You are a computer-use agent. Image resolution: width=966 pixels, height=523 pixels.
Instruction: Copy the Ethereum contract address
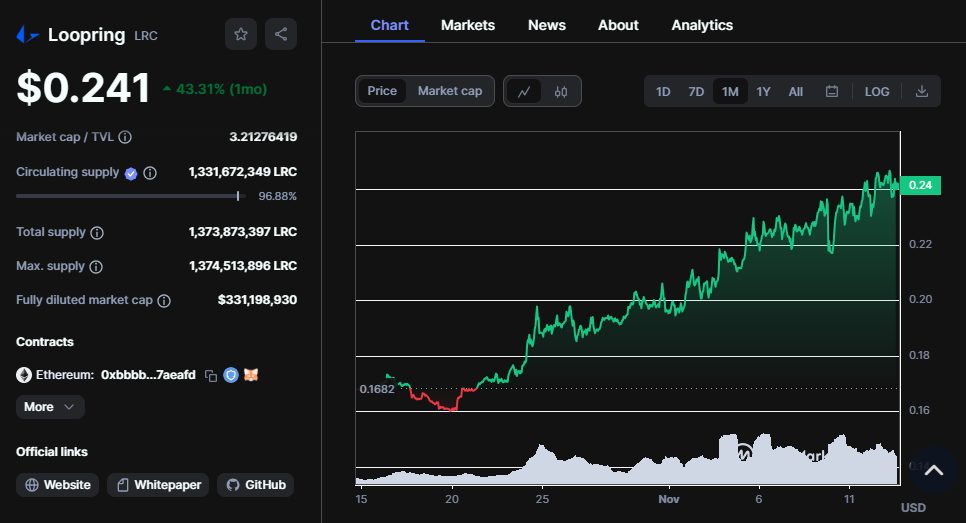211,375
